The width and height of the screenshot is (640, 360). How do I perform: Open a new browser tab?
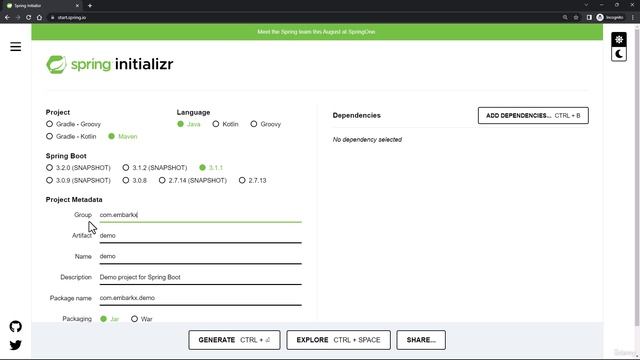(90, 6)
